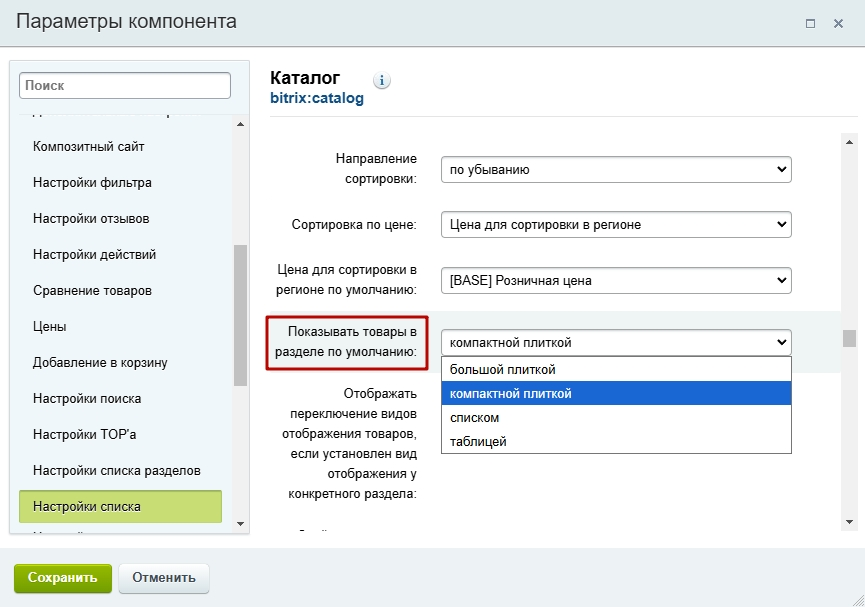Click the right panel scroll-up arrow
Viewport: 865px width, 607px height.
click(850, 142)
